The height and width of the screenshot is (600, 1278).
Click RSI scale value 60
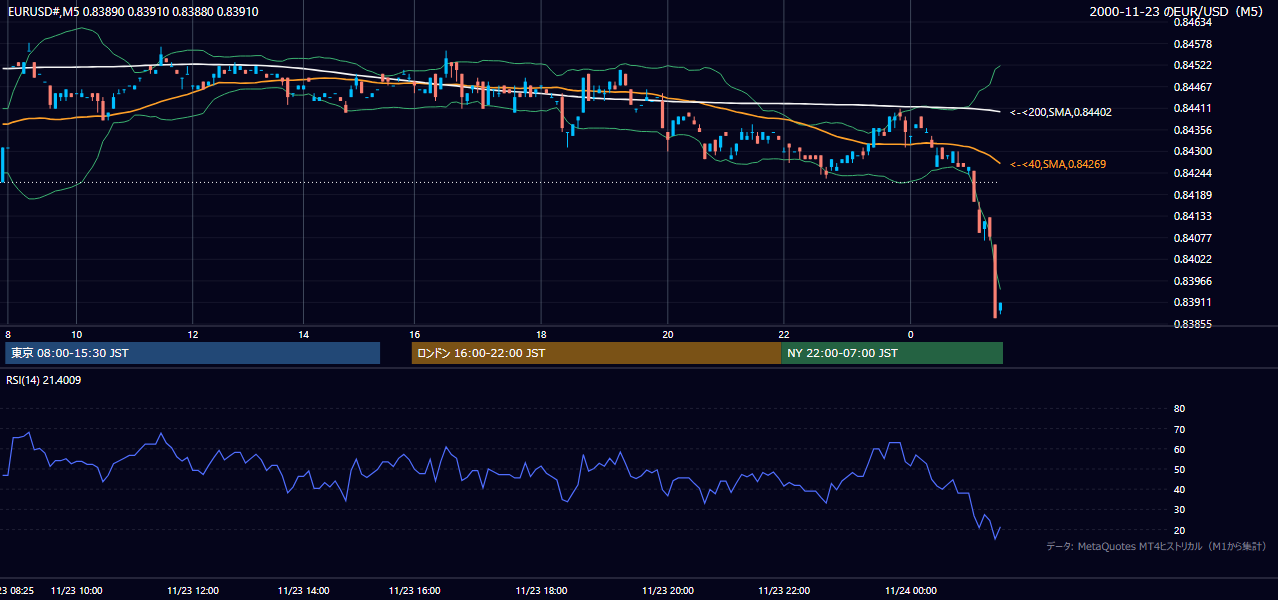click(x=1179, y=449)
